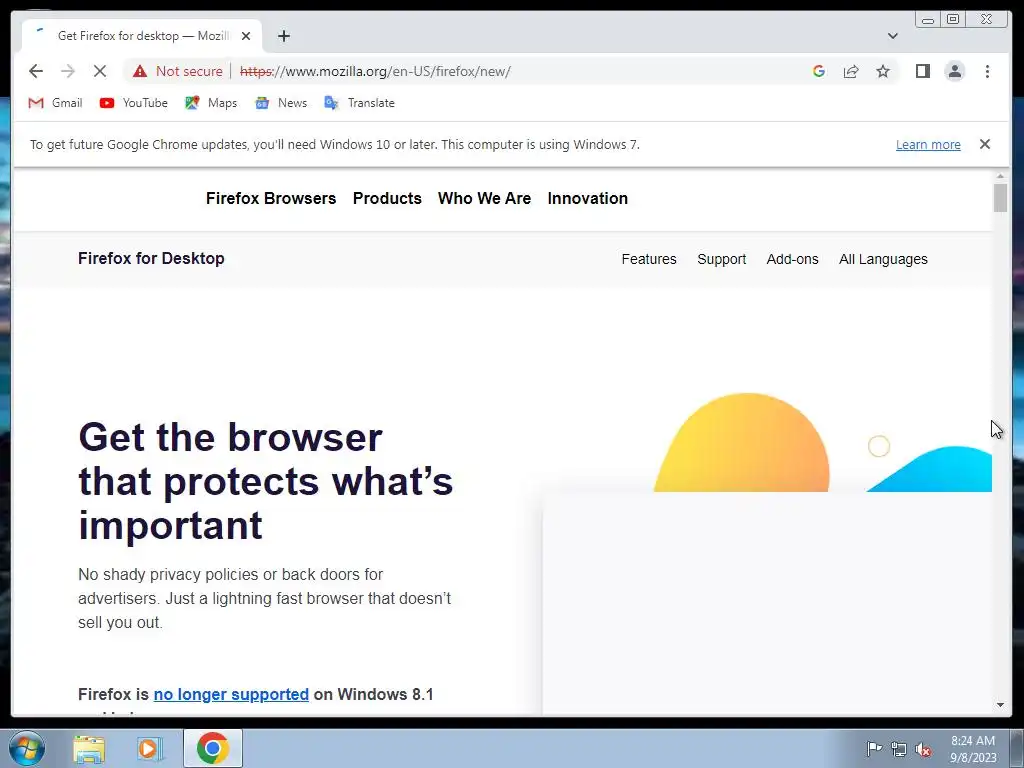Go to the Add-ons page

coord(792,259)
